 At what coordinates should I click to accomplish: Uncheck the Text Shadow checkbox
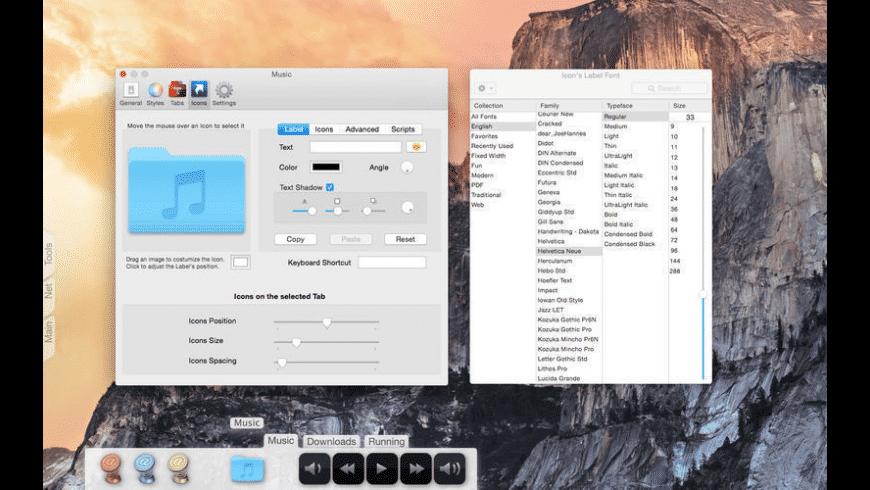pos(330,187)
